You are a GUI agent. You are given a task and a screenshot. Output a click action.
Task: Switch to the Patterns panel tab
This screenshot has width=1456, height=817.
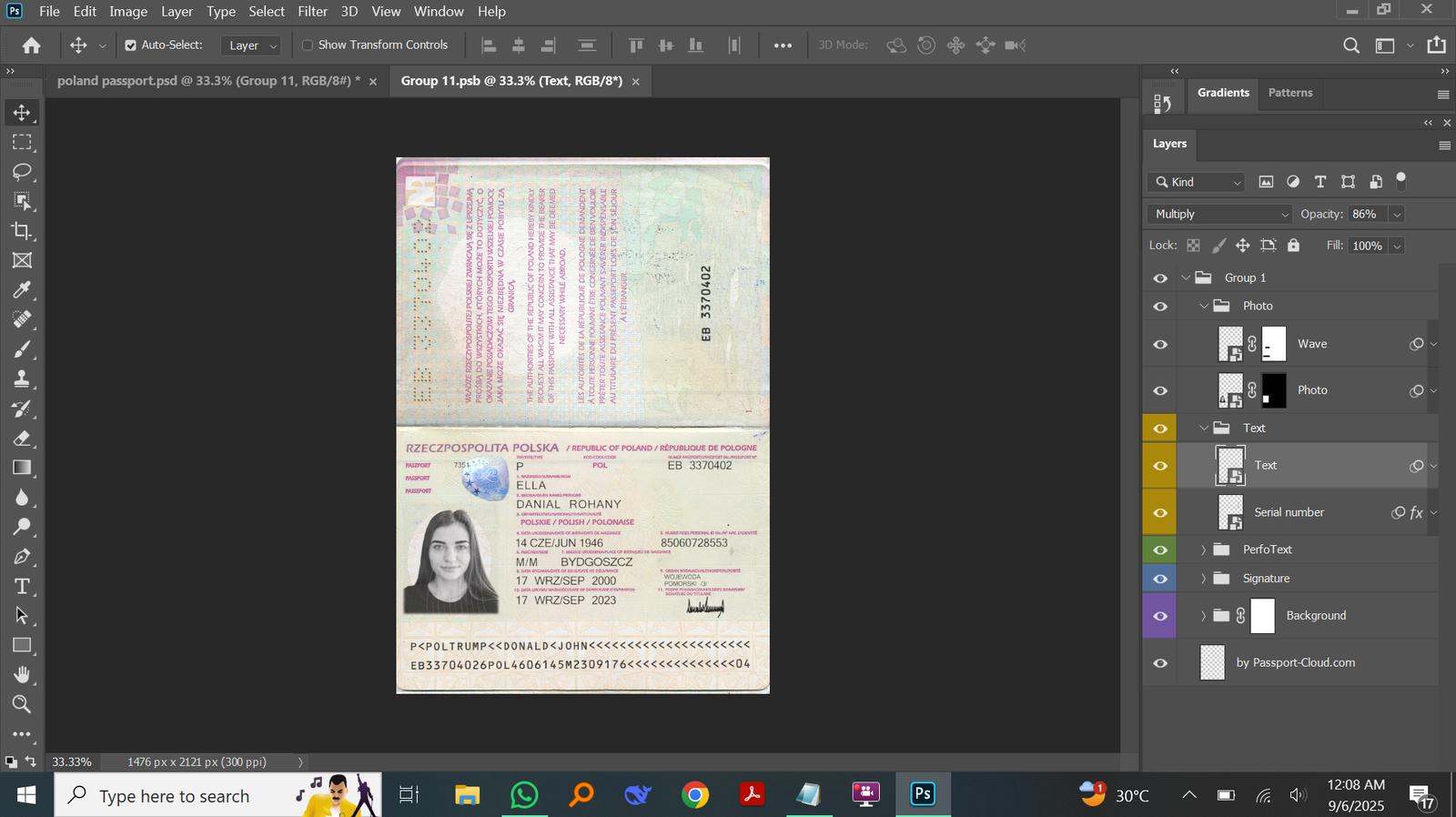(1289, 93)
